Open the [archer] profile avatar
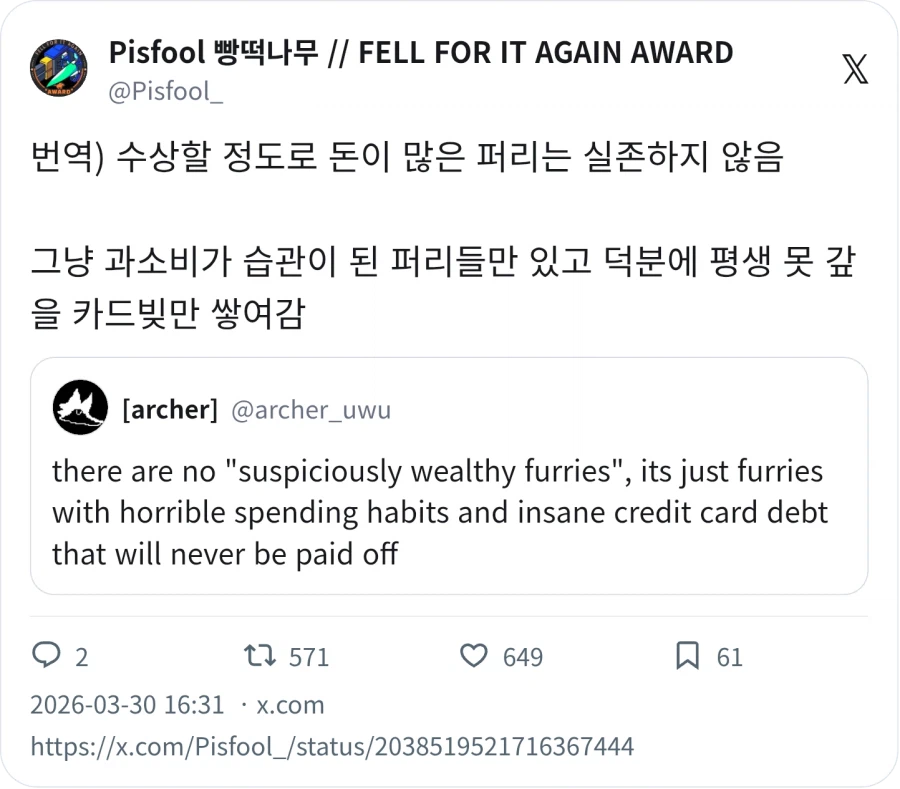 pos(79,408)
